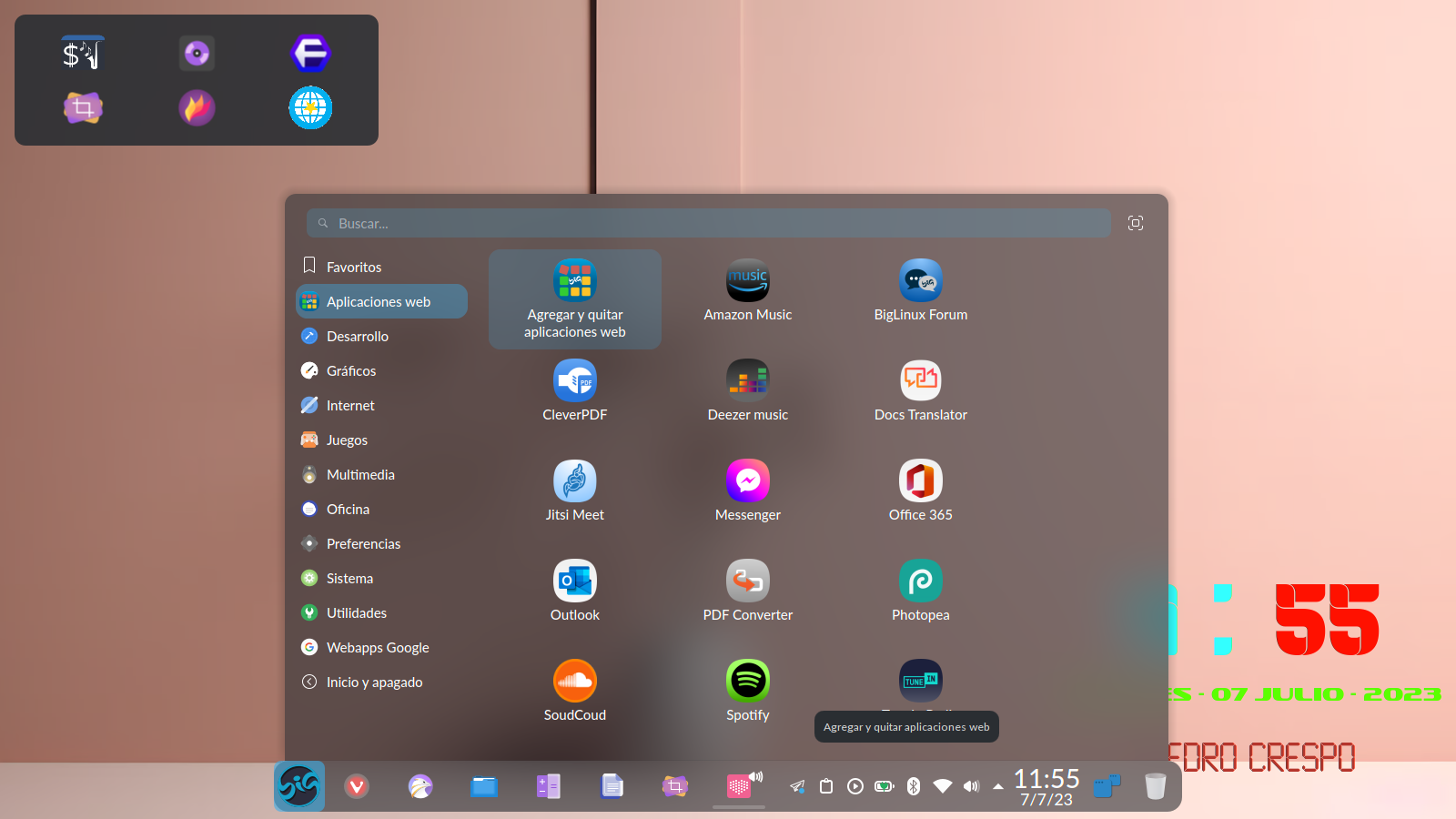1456x819 pixels.
Task: Expand hidden system tray icons arrow
Action: point(998,786)
